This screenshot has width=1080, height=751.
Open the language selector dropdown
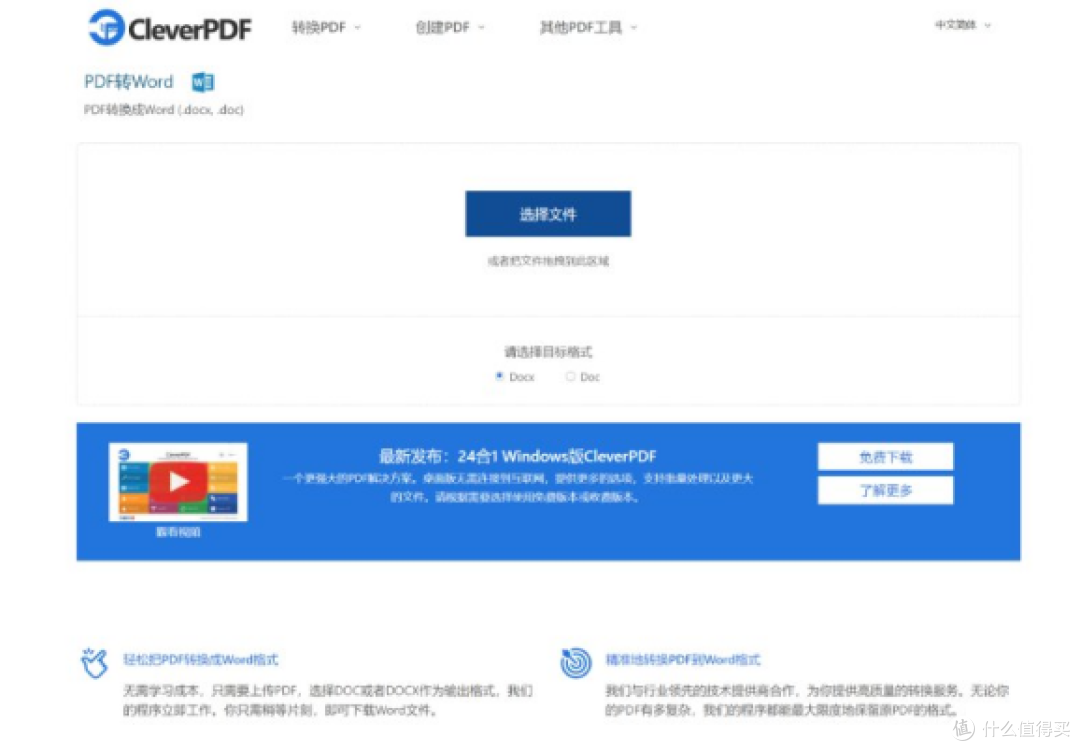[963, 25]
